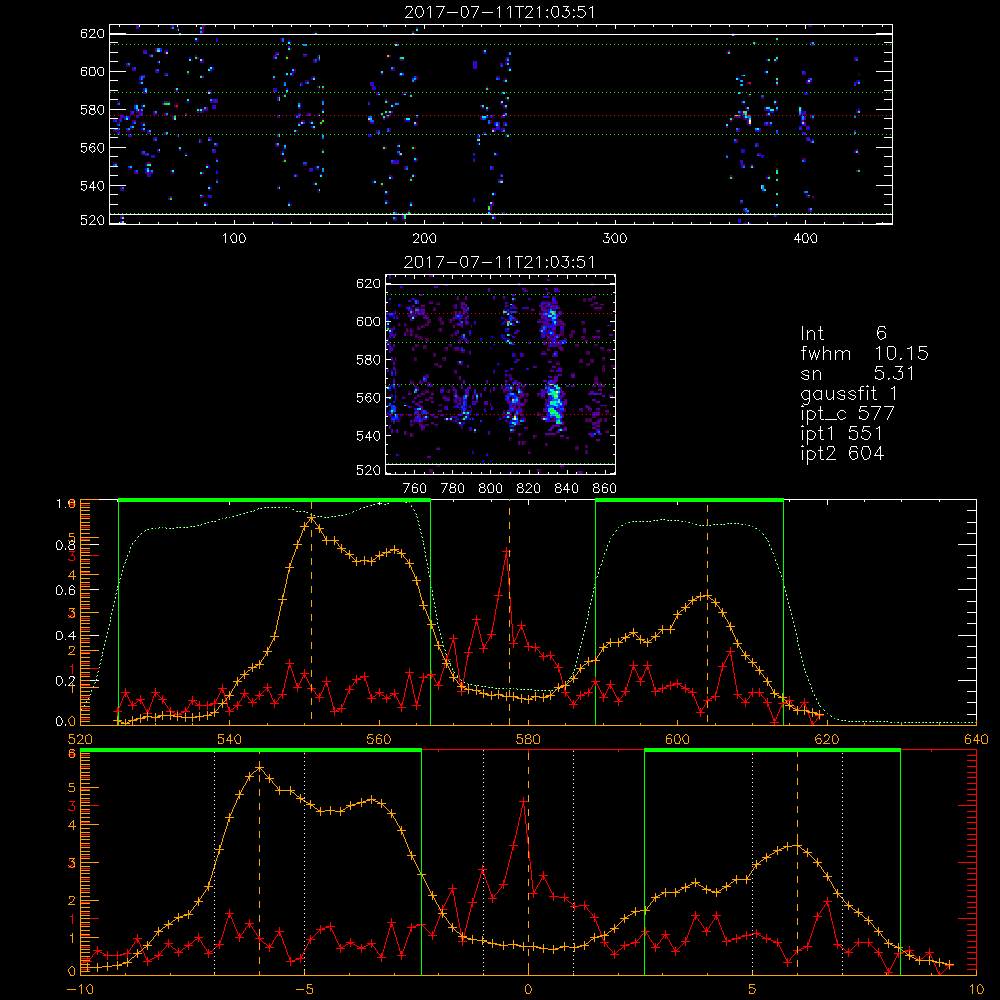Click the orange x-axis label -10 on bottom plot
The height and width of the screenshot is (1000, 1000).
[x=80, y=990]
